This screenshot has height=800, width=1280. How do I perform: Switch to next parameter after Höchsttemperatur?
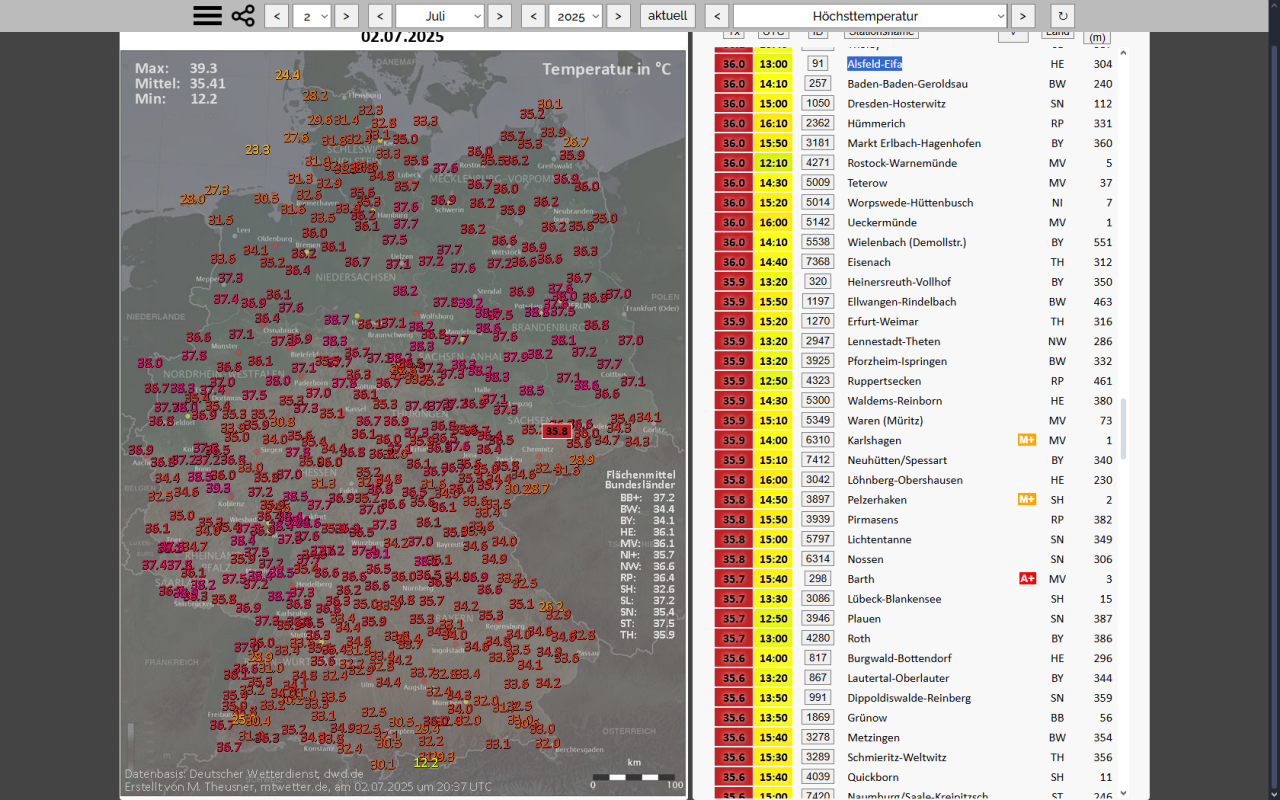pos(1022,16)
